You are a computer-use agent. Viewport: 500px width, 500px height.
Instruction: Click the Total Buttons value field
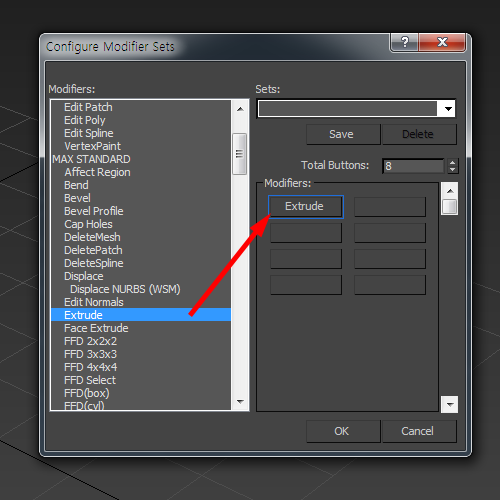413,166
